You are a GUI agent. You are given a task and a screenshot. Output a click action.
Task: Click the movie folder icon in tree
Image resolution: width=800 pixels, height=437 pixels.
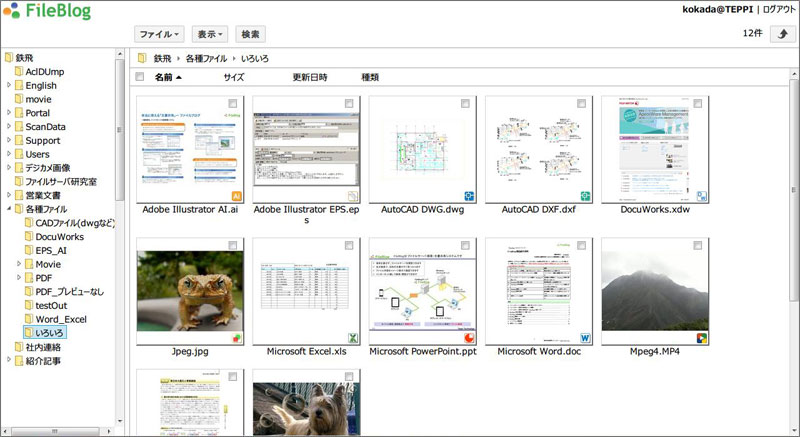(x=19, y=99)
